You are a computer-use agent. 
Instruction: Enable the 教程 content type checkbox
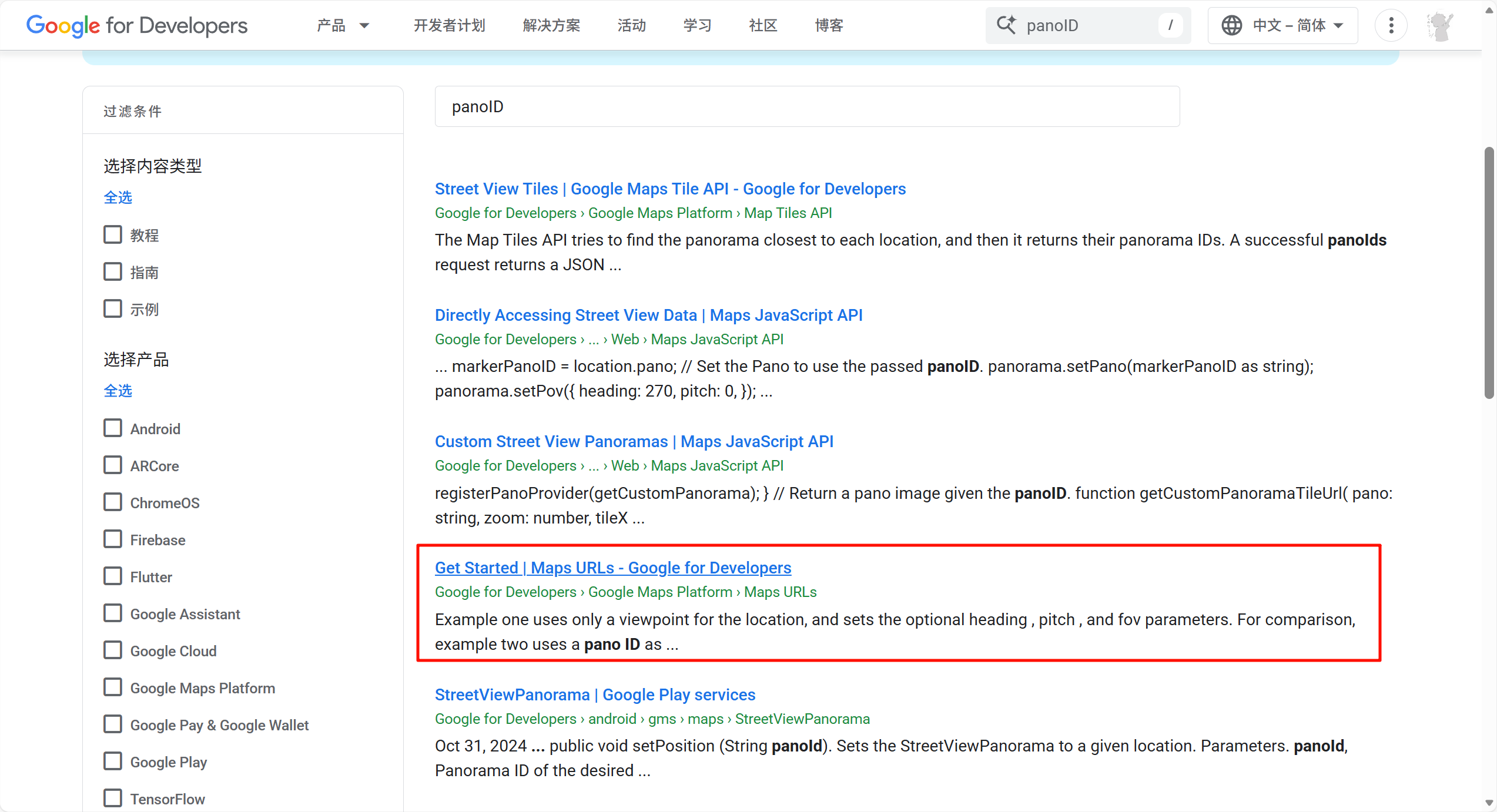coord(113,235)
